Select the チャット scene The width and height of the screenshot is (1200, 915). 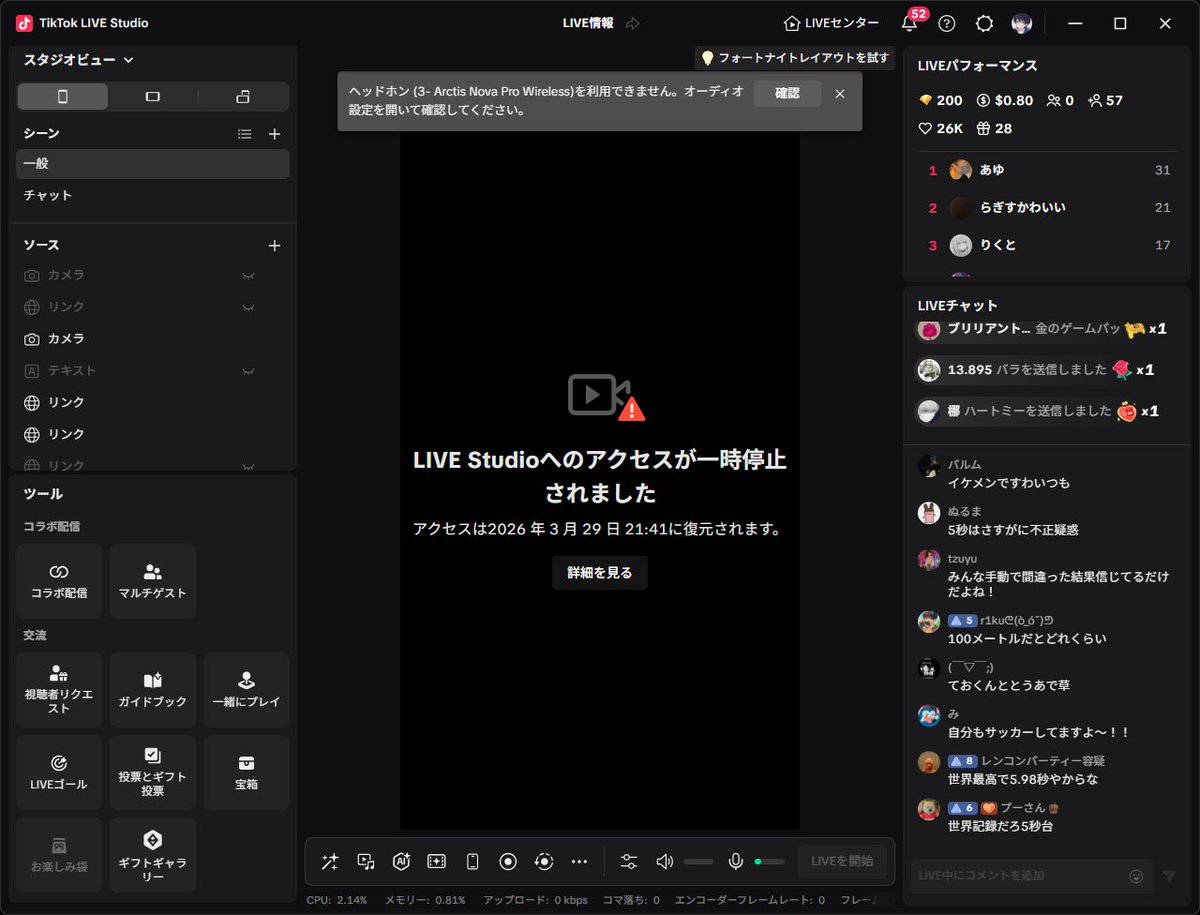click(153, 196)
